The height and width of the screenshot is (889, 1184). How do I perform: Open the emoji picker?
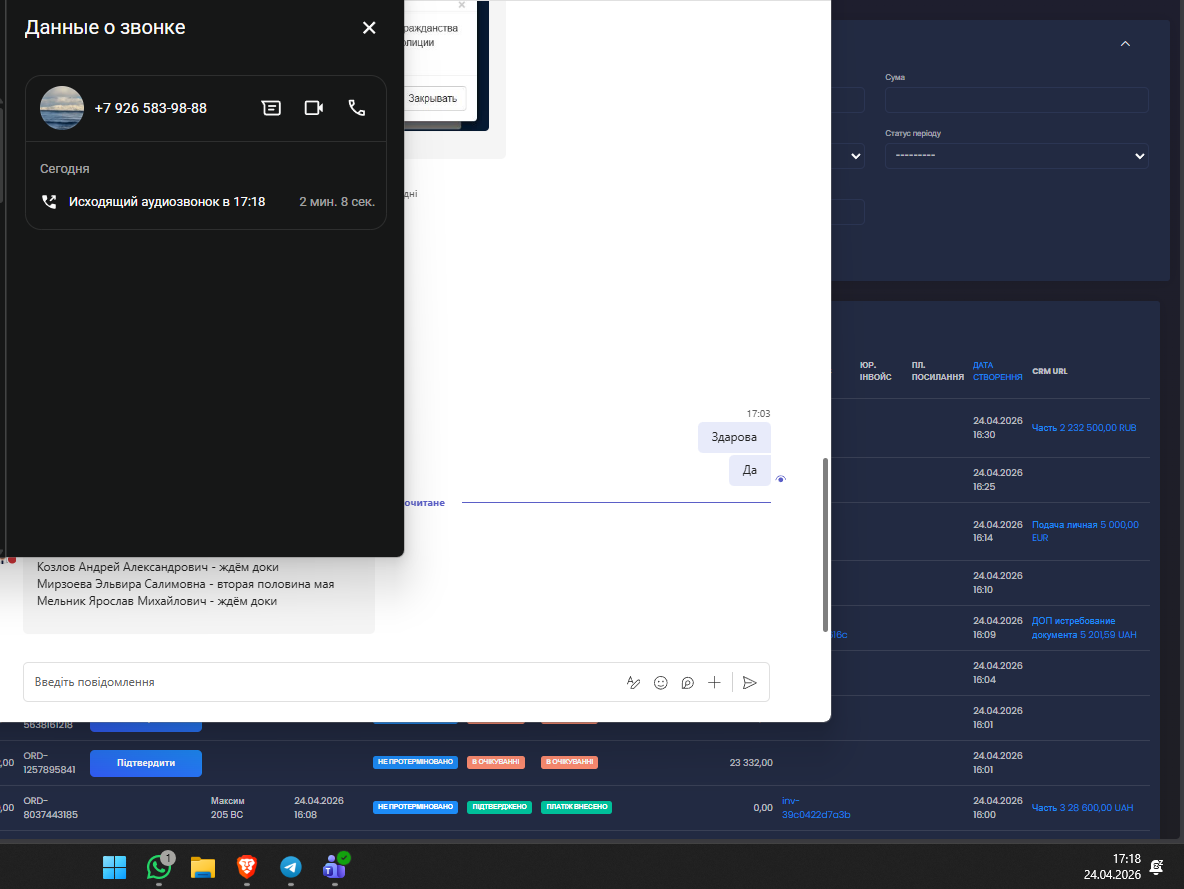tap(661, 683)
